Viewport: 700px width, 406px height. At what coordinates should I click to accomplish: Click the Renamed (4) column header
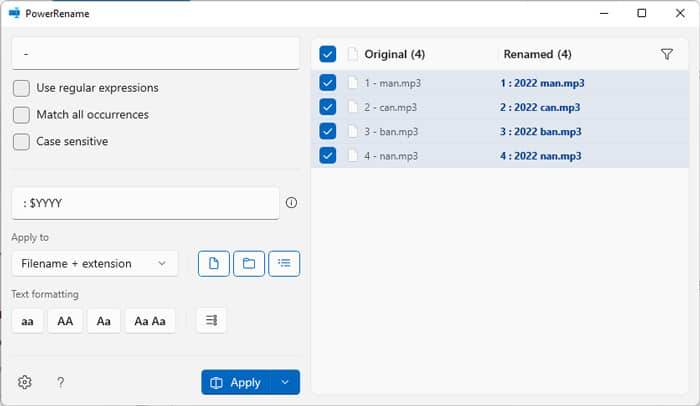point(538,54)
